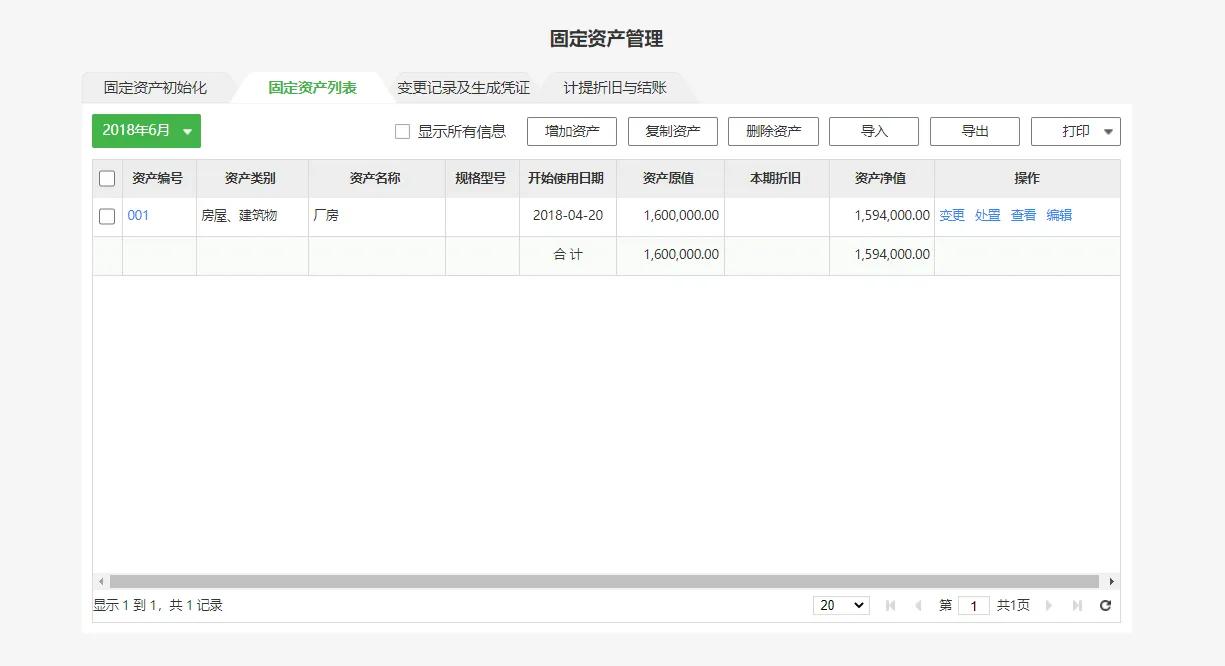Check the row checkbox for asset 001
This screenshot has width=1225, height=666.
click(107, 214)
